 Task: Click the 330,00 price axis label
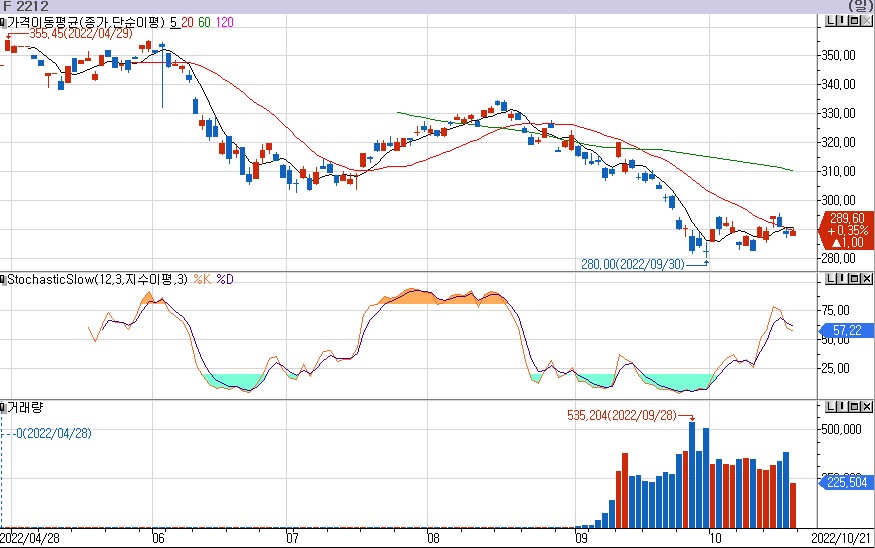tap(839, 113)
